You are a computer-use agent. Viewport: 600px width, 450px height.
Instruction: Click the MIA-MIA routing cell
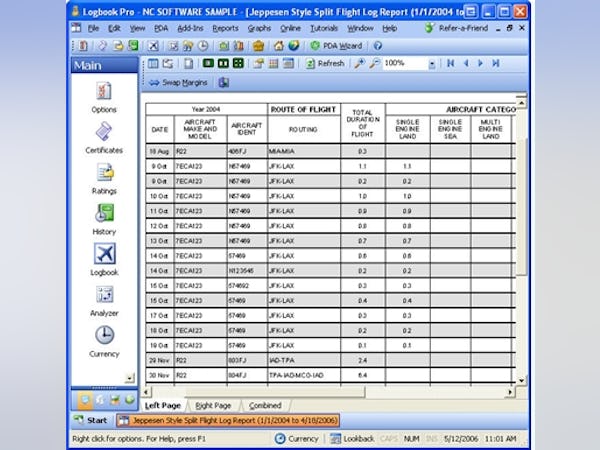pyautogui.click(x=304, y=152)
